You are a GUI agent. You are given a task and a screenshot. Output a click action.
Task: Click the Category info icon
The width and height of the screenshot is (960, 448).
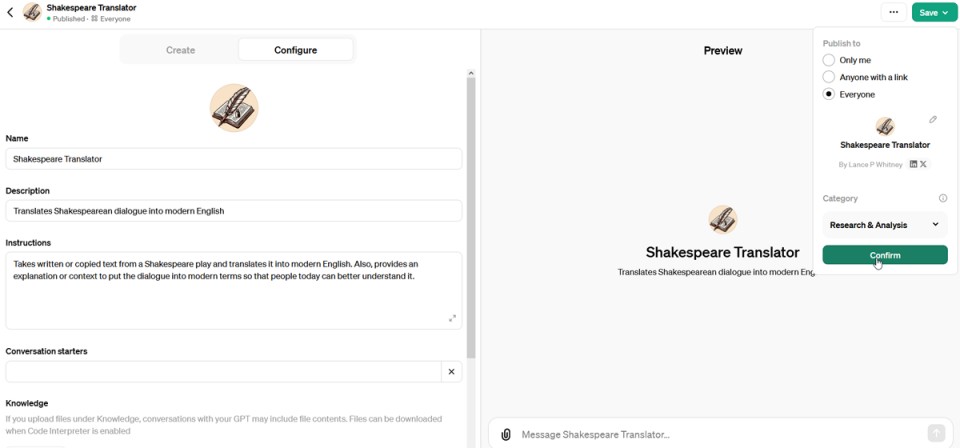(943, 198)
